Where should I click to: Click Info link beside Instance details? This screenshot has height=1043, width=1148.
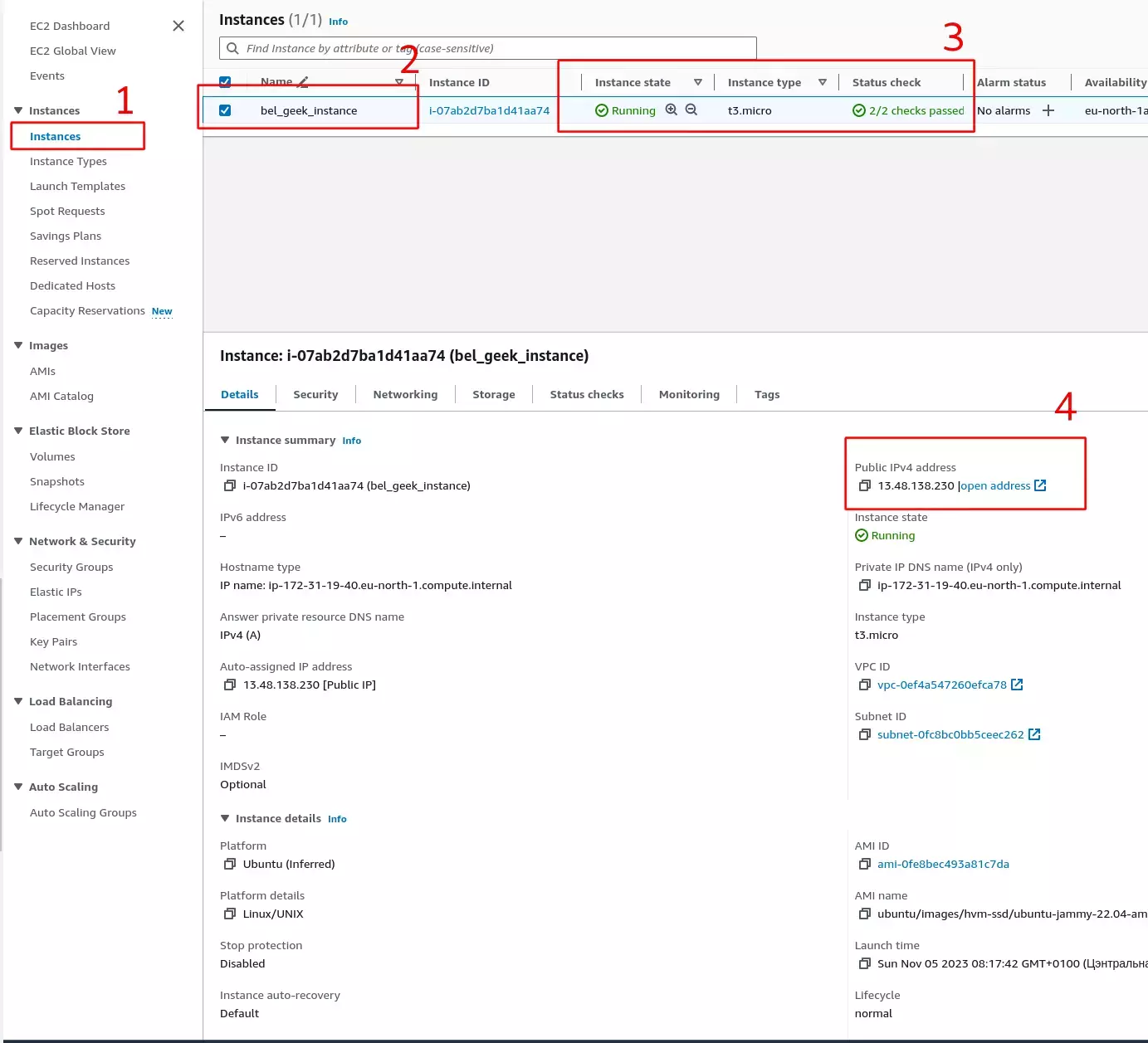point(337,819)
